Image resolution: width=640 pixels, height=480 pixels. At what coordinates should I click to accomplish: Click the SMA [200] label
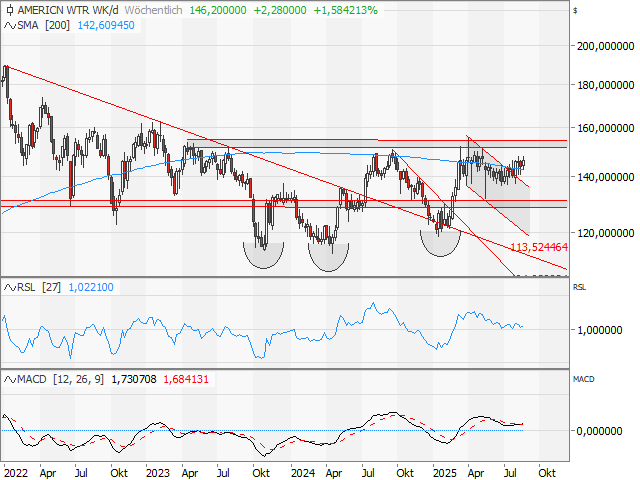pyautogui.click(x=44, y=25)
